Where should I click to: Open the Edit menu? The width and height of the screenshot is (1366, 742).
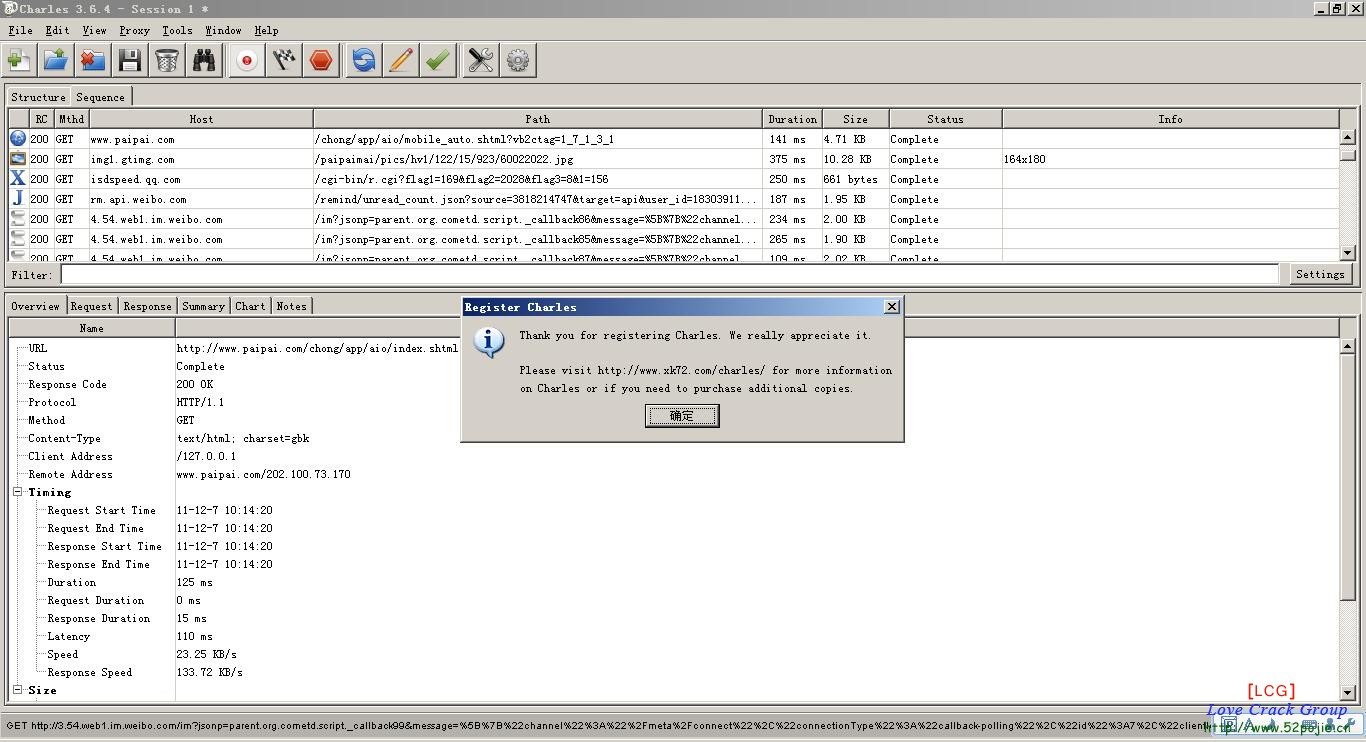click(58, 30)
